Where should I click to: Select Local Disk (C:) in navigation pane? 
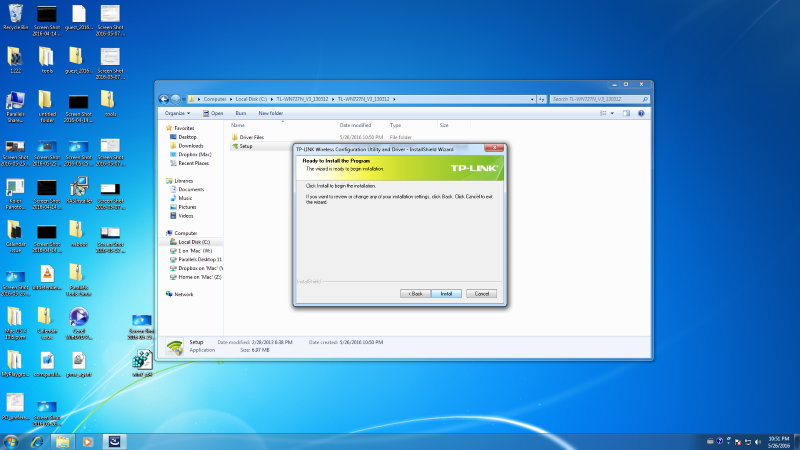tap(193, 242)
